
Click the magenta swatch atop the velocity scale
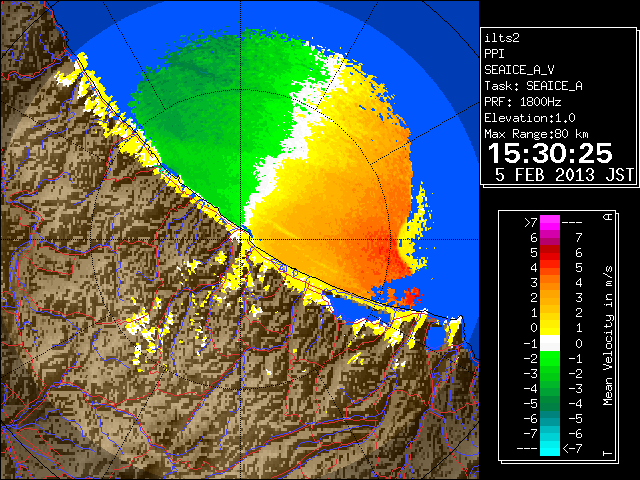point(550,223)
